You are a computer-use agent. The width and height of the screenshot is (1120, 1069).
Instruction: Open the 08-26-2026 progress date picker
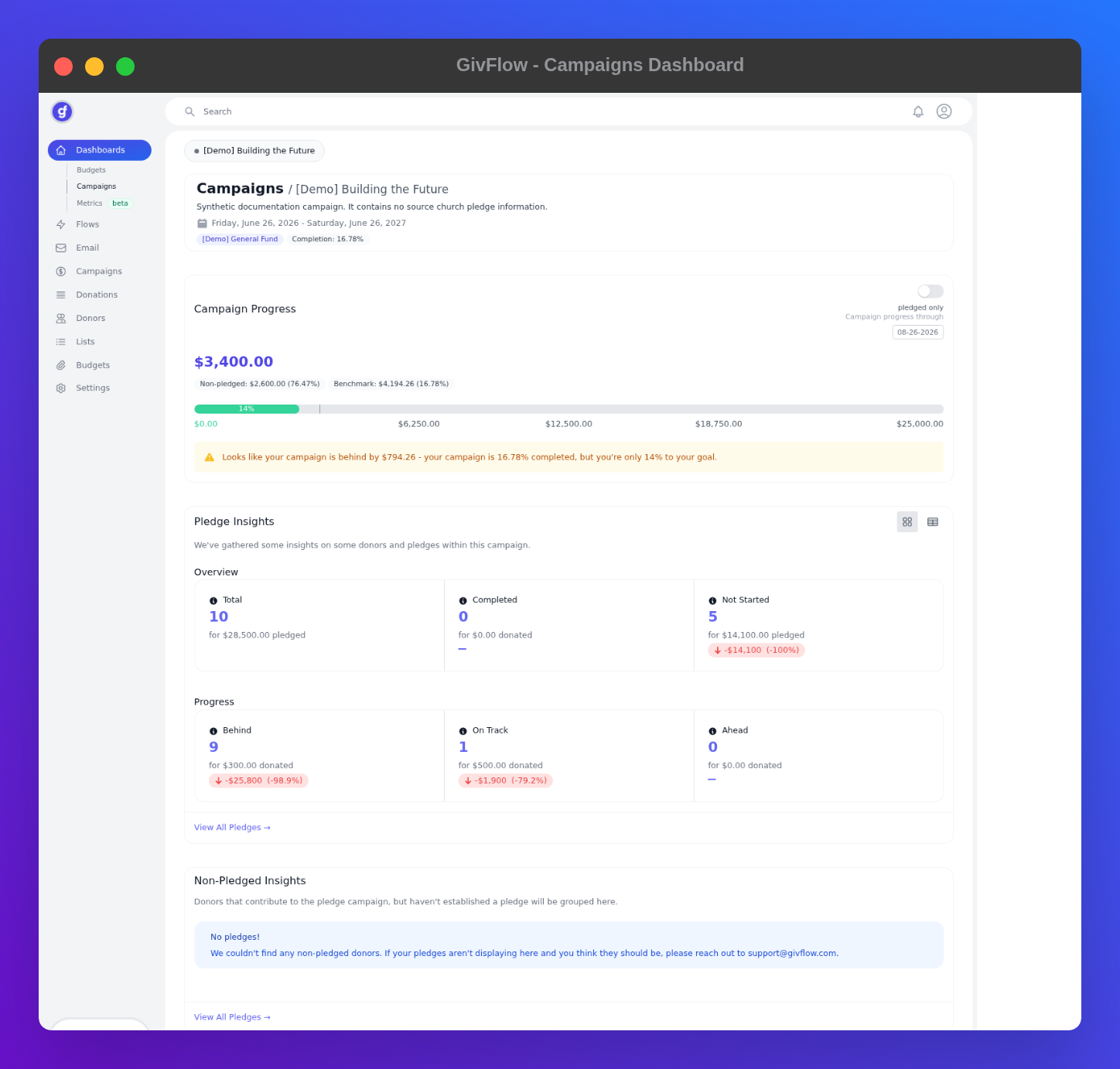917,333
